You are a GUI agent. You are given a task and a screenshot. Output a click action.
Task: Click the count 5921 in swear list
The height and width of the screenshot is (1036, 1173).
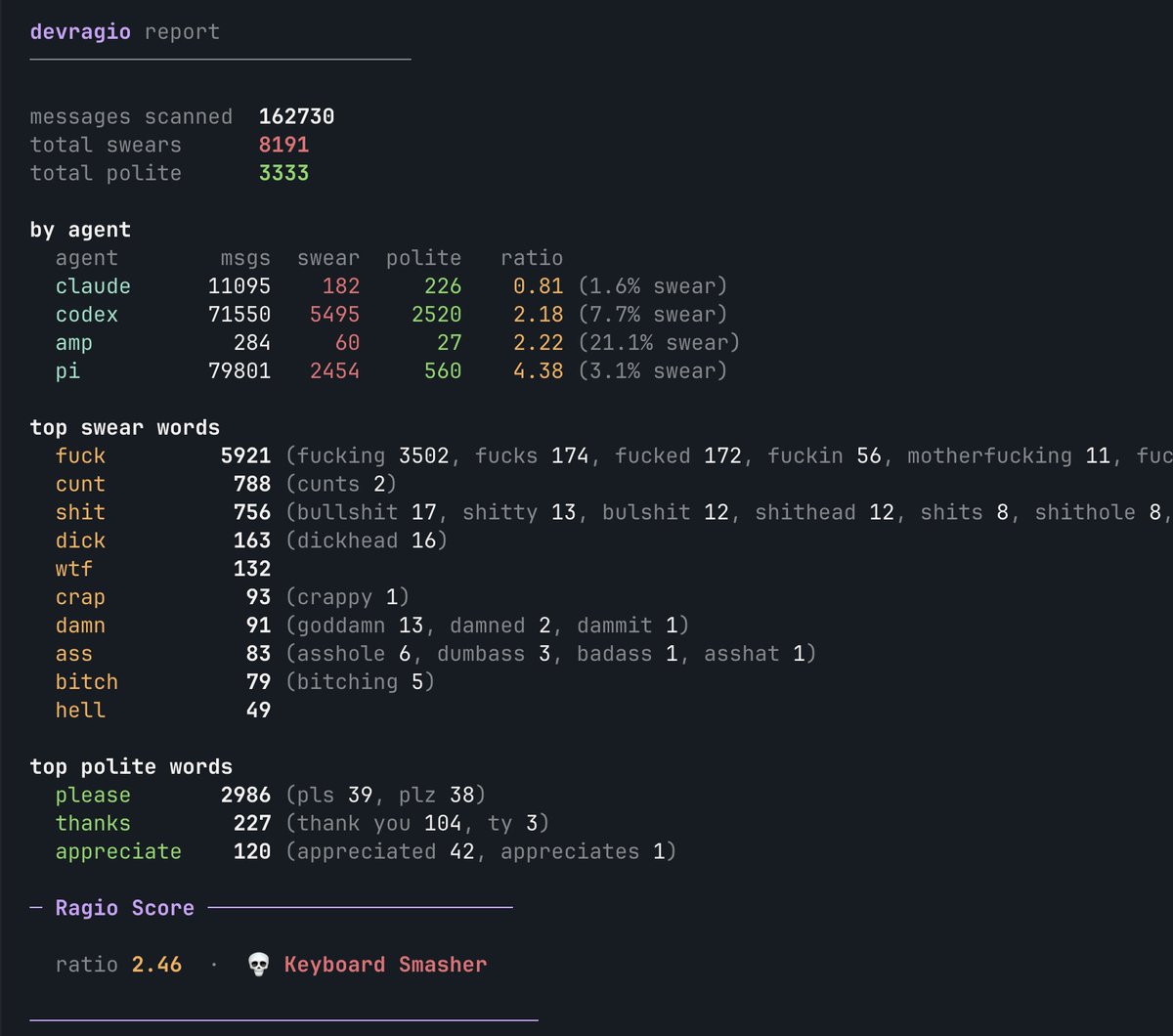[245, 456]
